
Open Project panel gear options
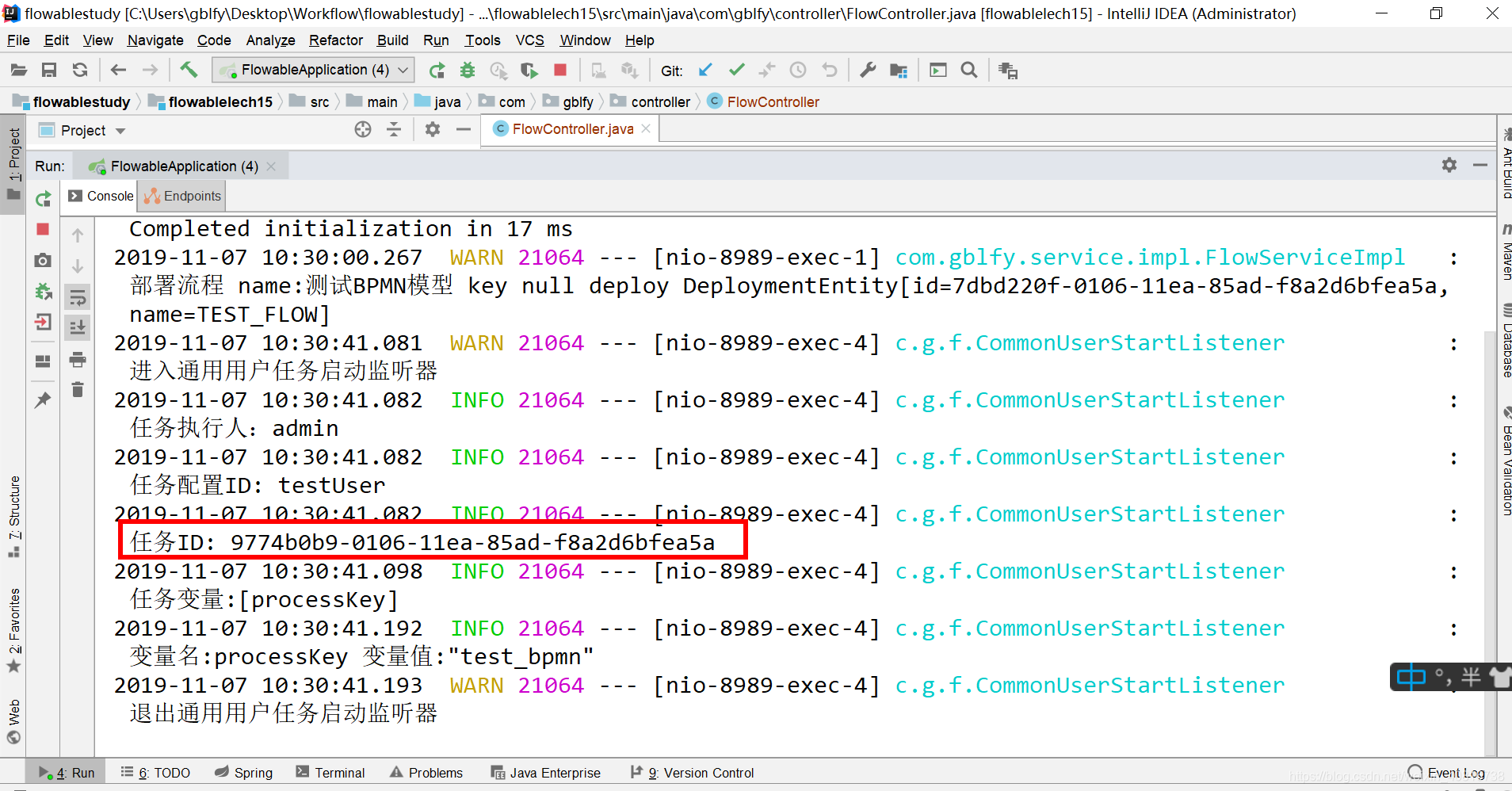tap(433, 129)
